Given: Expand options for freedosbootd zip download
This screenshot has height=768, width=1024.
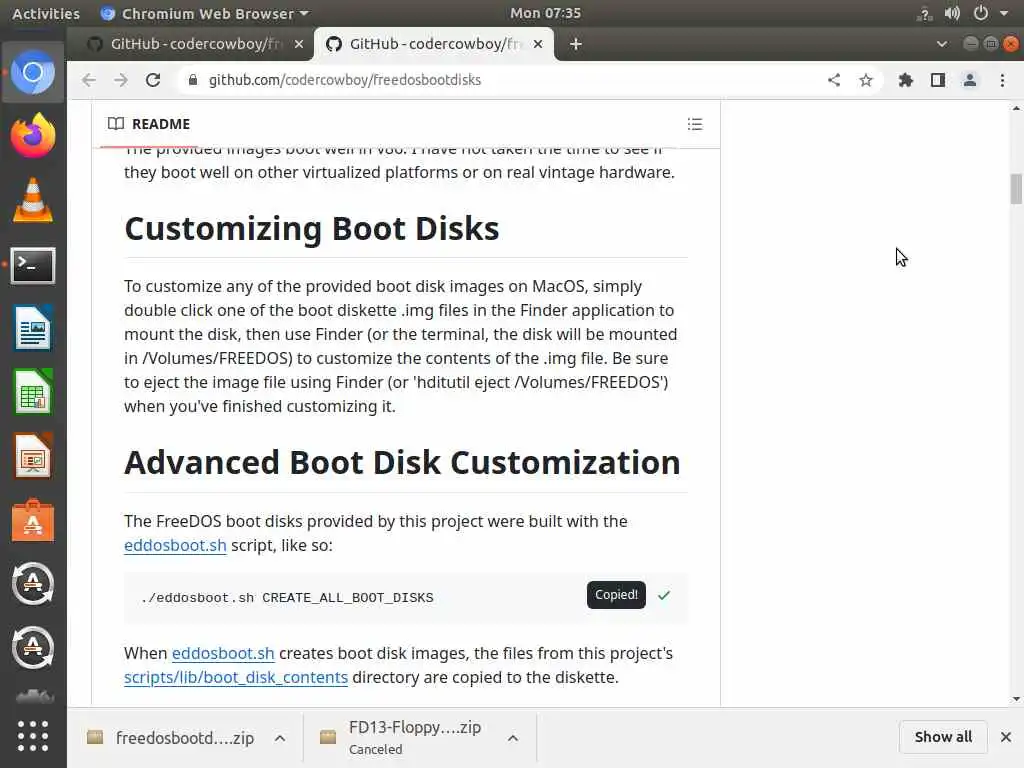Looking at the screenshot, I should pos(280,738).
